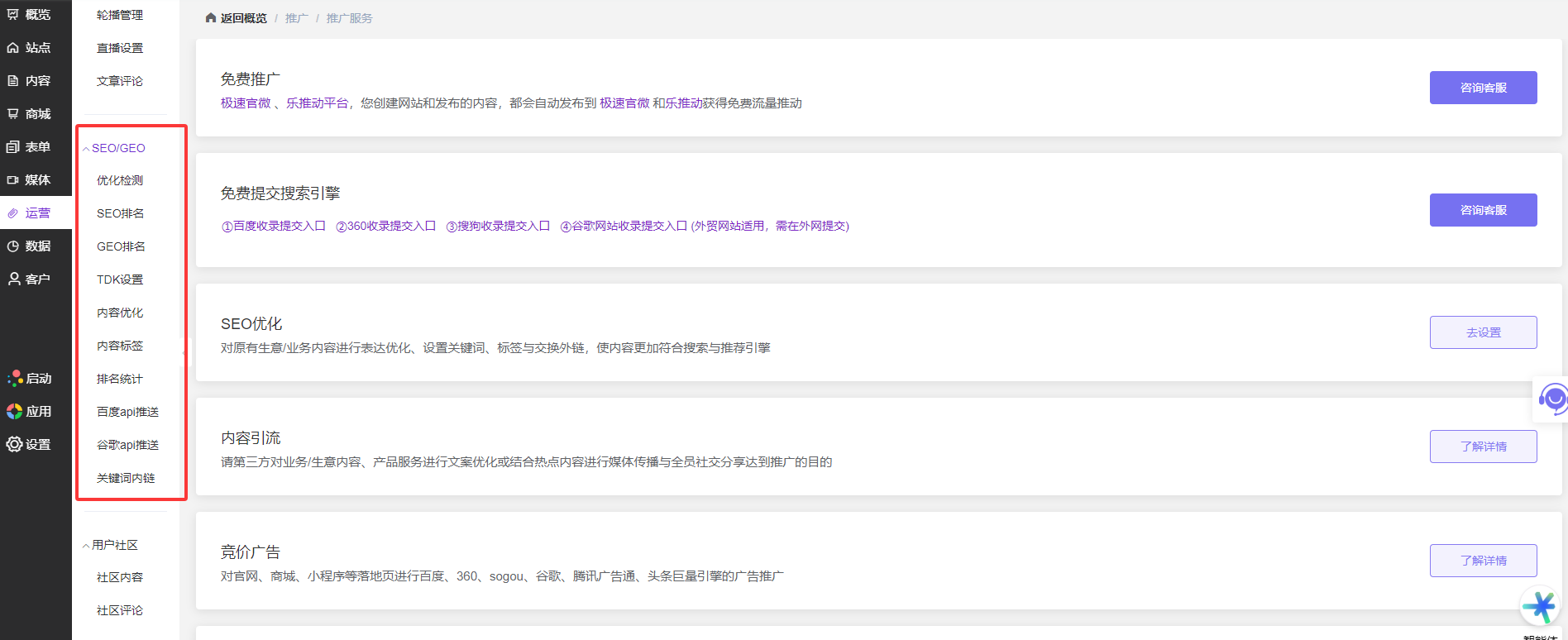This screenshot has height=640, width=1568.
Task: Open the customer service headset widget
Action: (1553, 399)
